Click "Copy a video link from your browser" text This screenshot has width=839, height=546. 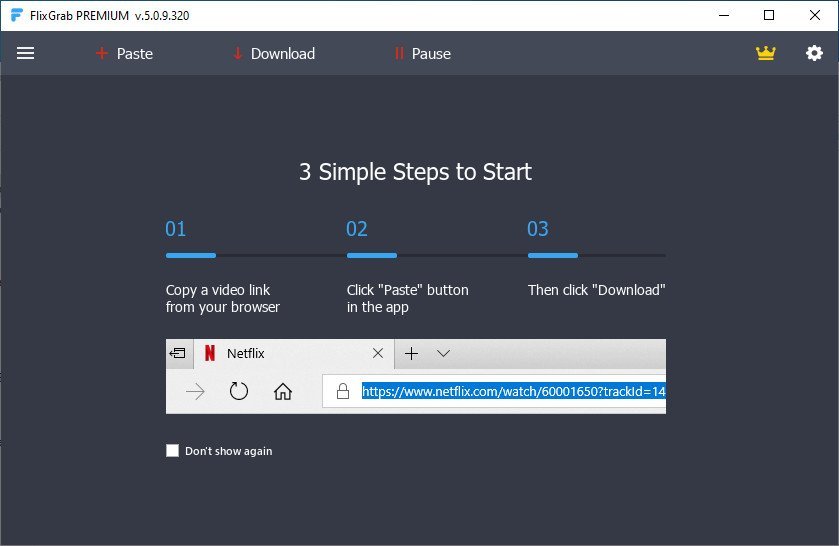(223, 298)
